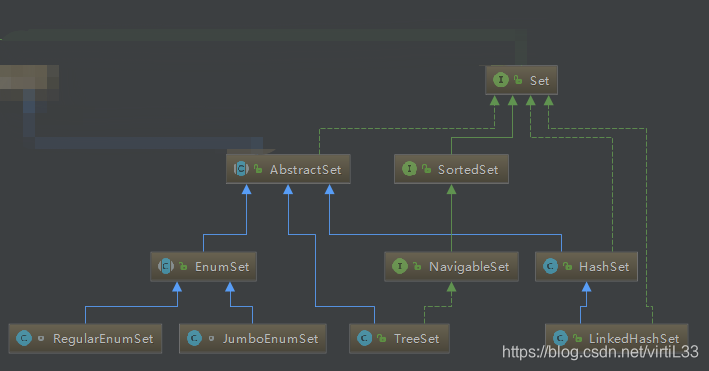Image resolution: width=709 pixels, height=371 pixels.
Task: Click the class icon on TreeSet
Action: tap(364, 338)
